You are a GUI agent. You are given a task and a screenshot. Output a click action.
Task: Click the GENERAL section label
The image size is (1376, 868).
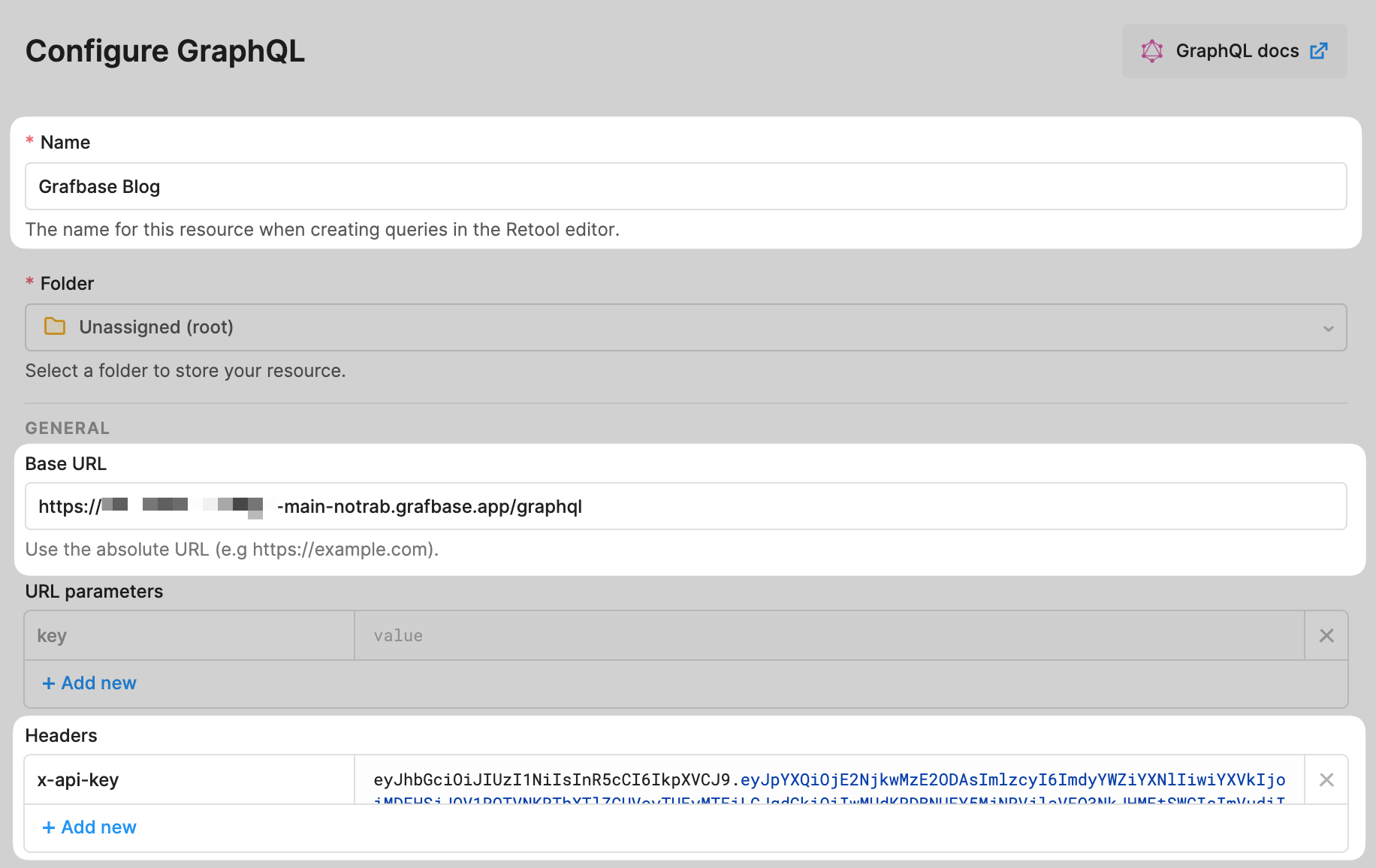(68, 428)
